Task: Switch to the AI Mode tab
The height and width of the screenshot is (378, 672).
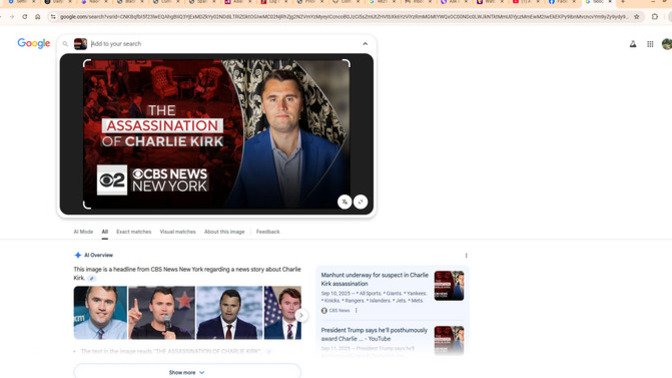Action: click(x=83, y=232)
